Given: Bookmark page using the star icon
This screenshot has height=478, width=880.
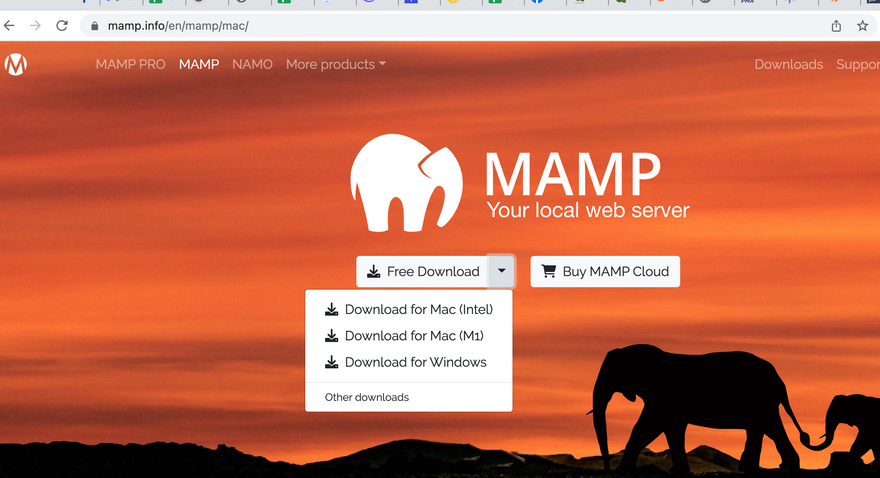Looking at the screenshot, I should point(862,26).
